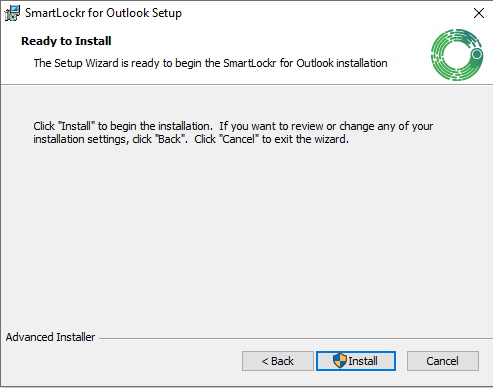Click the quoted word "Back" in the instructions
The height and width of the screenshot is (388, 493).
click(170, 139)
